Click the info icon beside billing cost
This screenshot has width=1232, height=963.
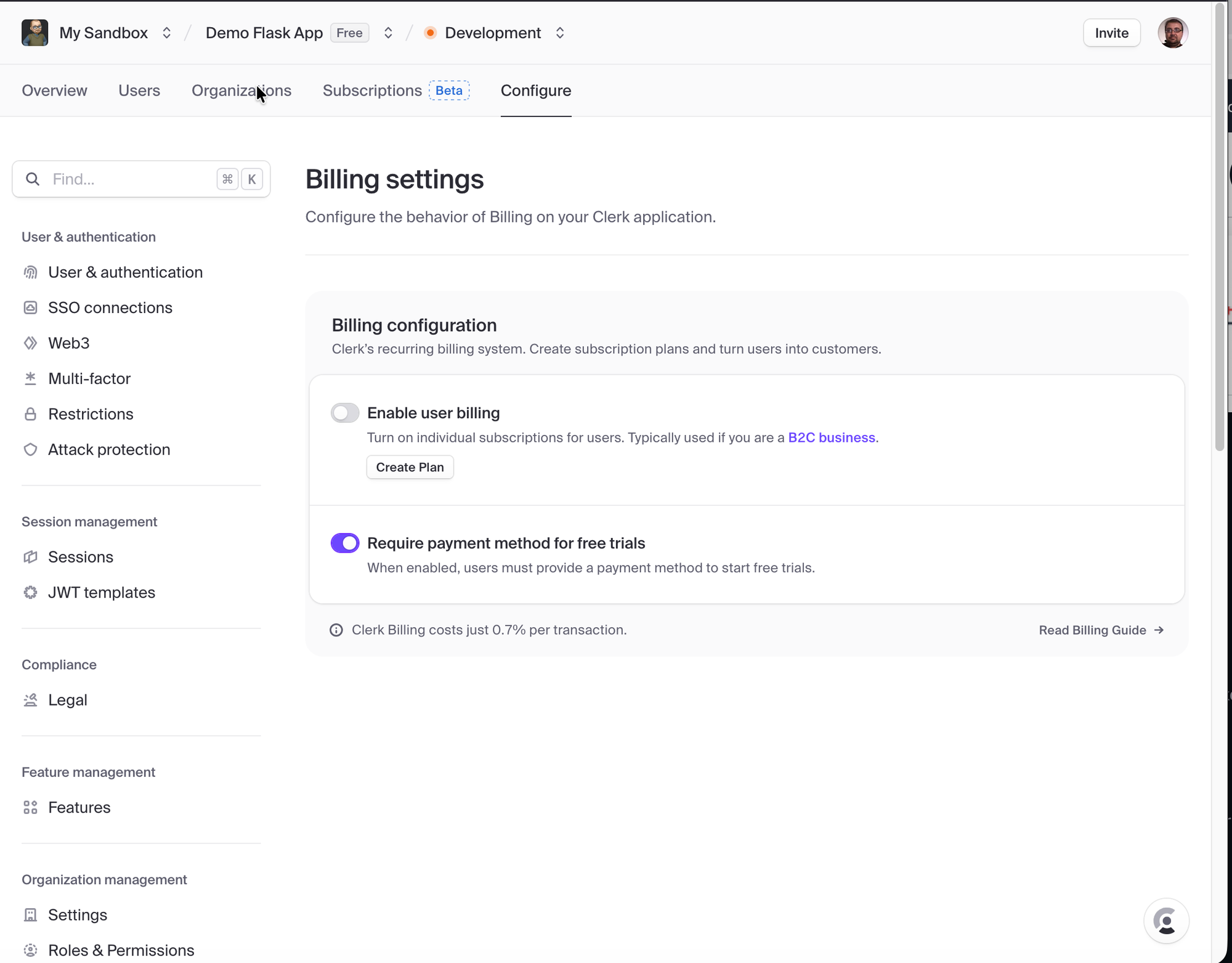(x=336, y=630)
